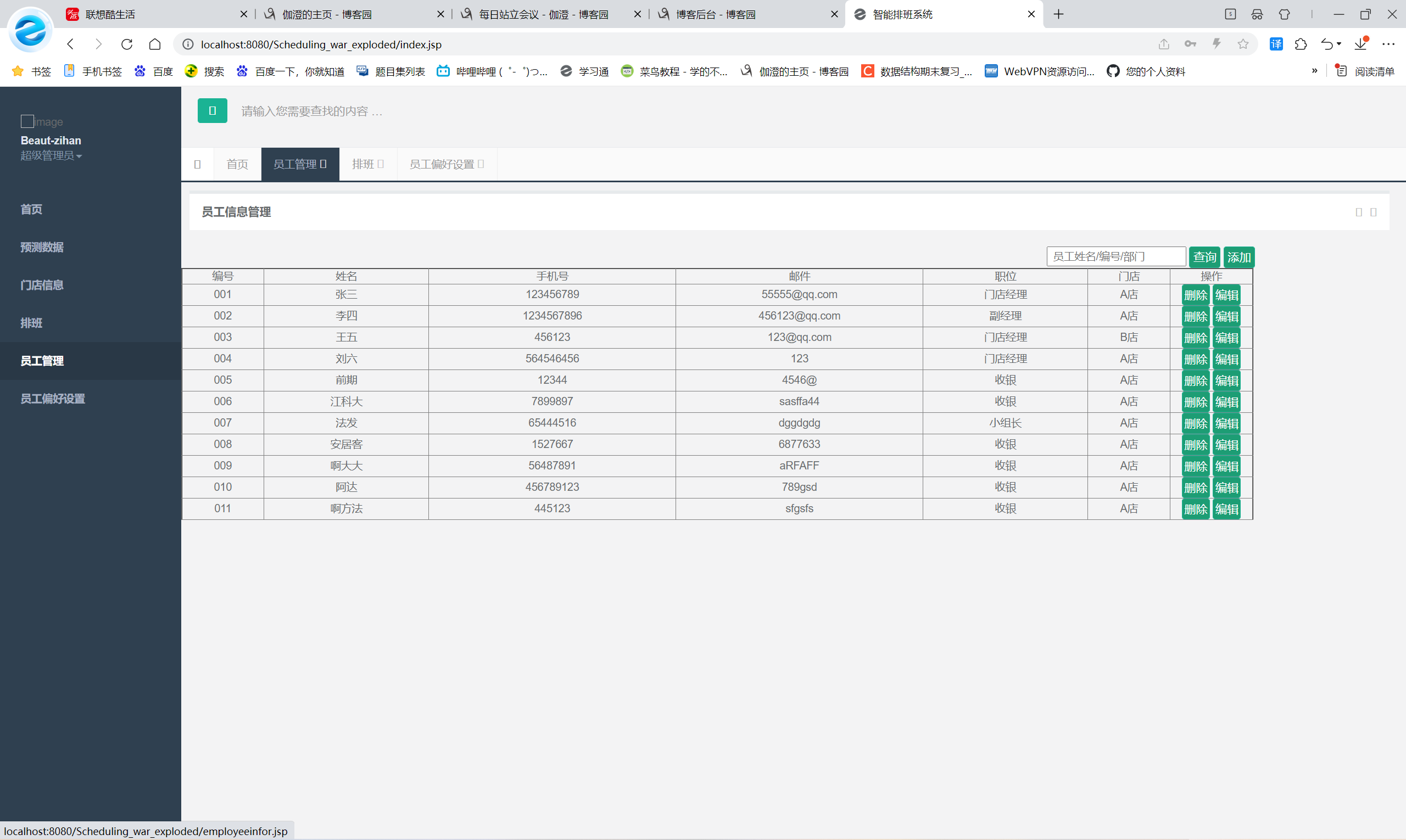Expand the hidden bookmarks overflow chevron
The height and width of the screenshot is (840, 1406).
click(1314, 71)
